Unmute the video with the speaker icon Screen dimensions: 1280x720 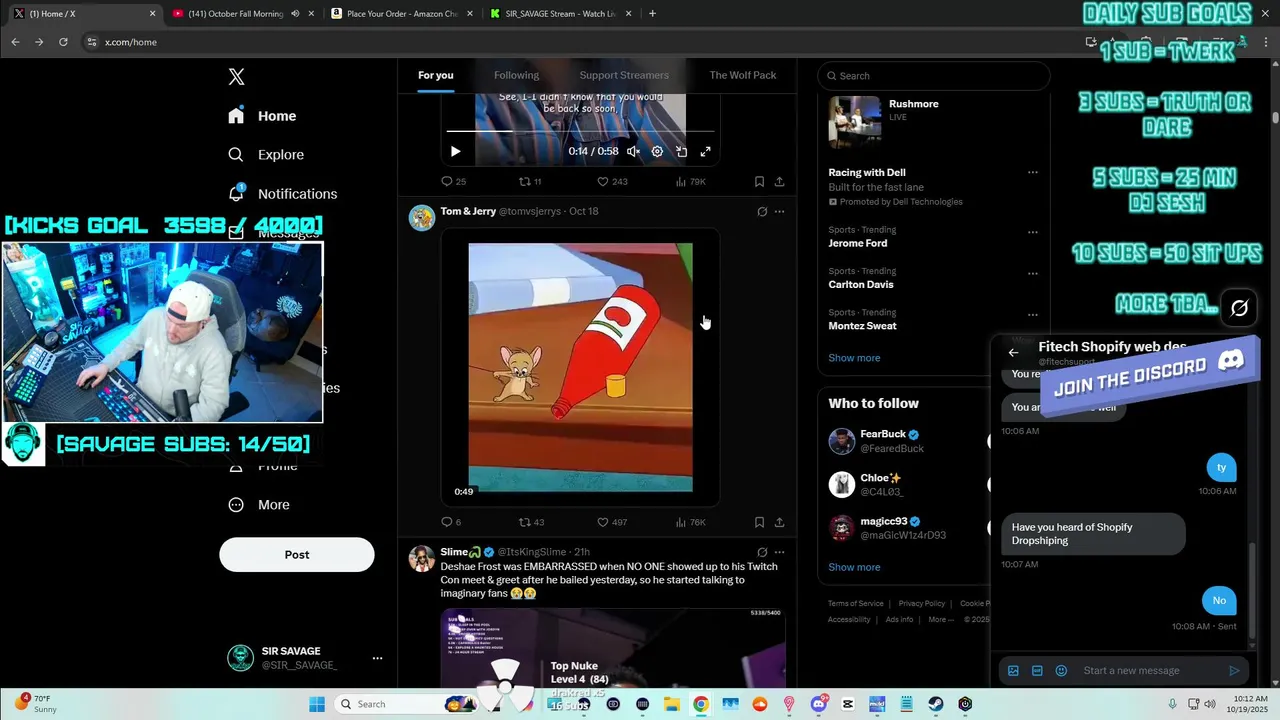point(633,151)
